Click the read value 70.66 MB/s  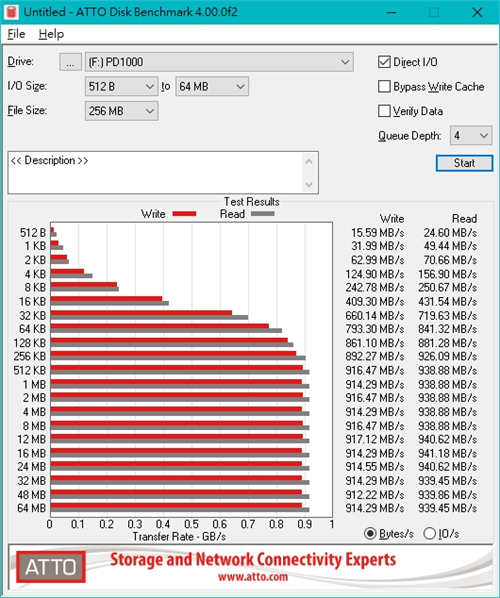pos(450,260)
